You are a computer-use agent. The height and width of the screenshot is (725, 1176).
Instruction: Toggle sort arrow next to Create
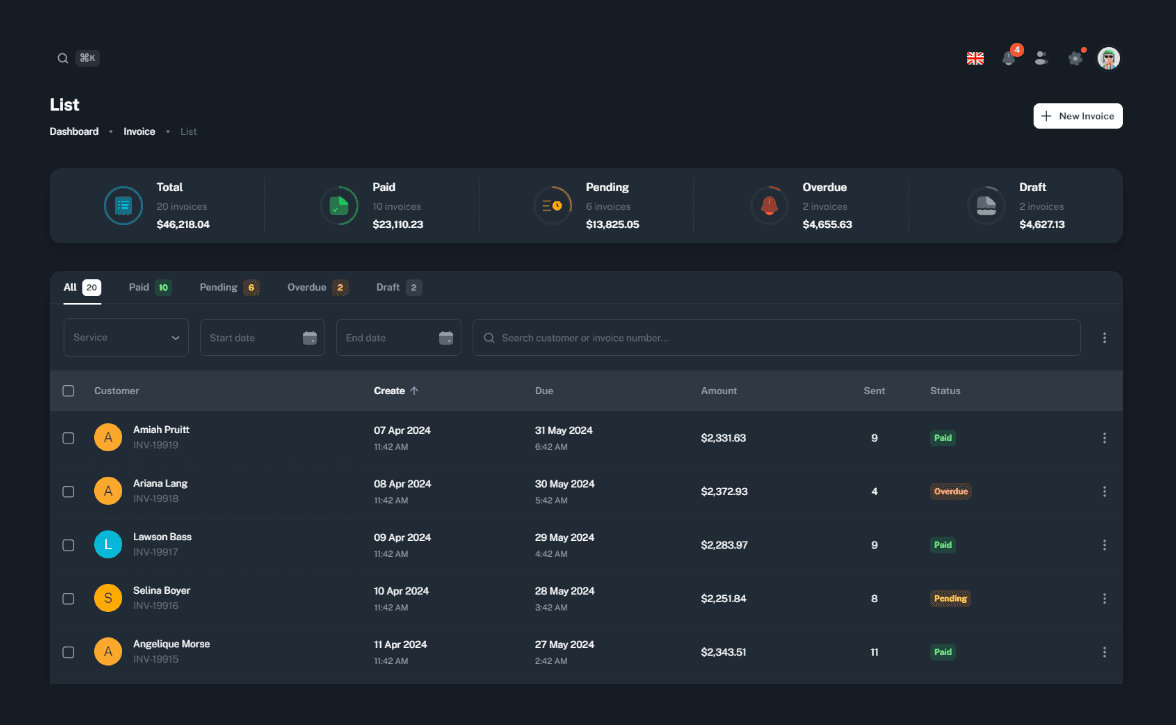[x=414, y=391]
